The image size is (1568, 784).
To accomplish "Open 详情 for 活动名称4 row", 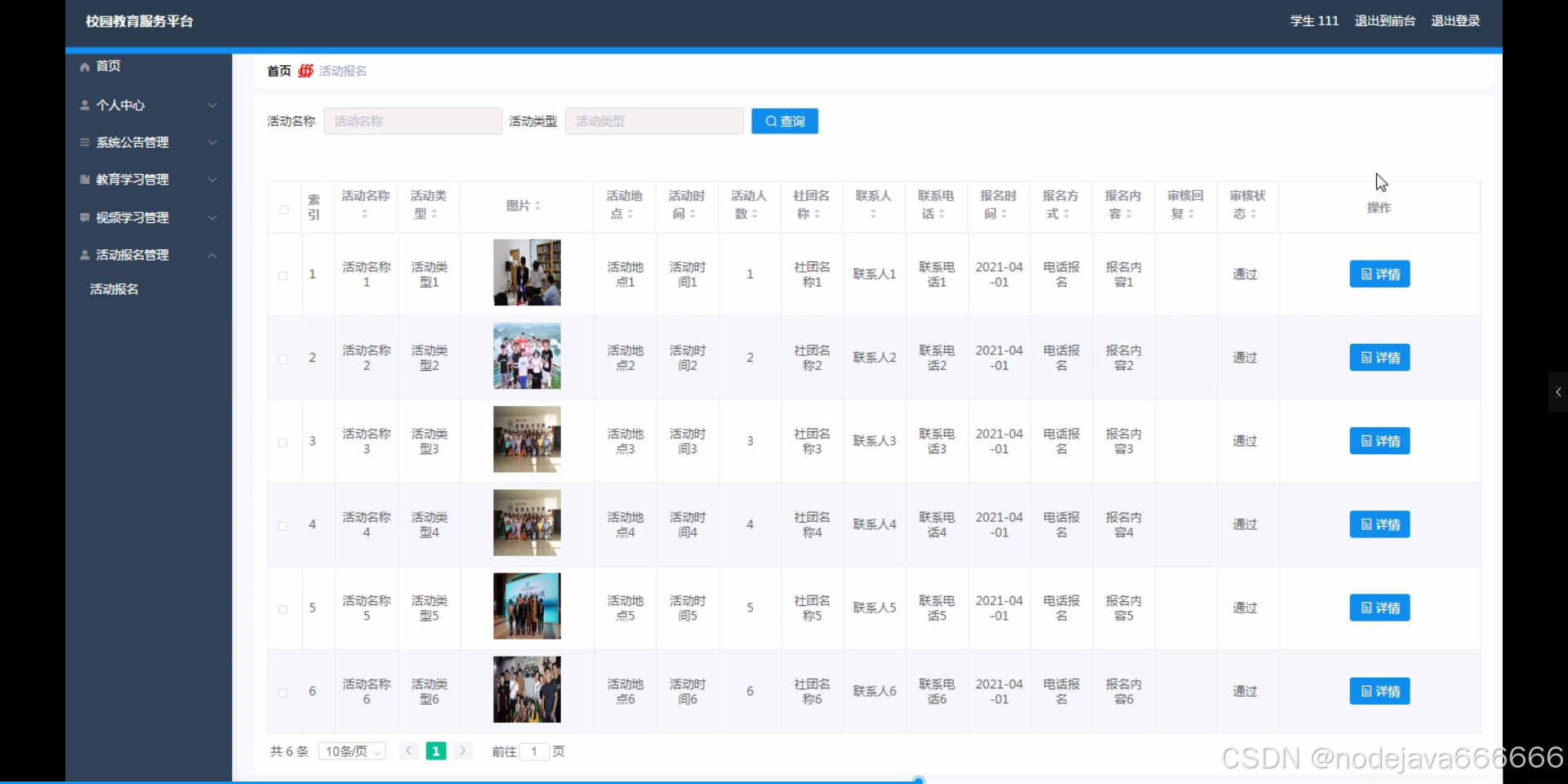I will click(x=1379, y=524).
